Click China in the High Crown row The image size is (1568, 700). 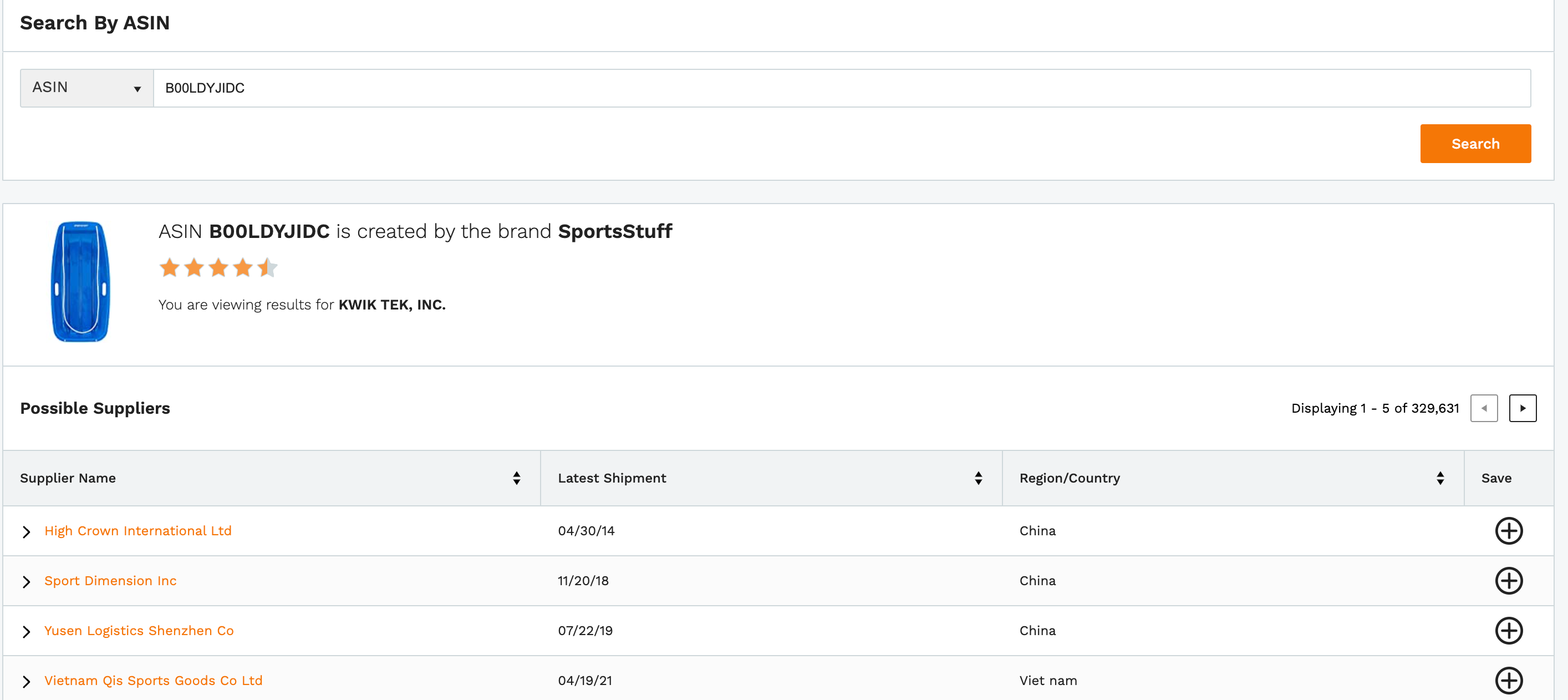coord(1038,531)
